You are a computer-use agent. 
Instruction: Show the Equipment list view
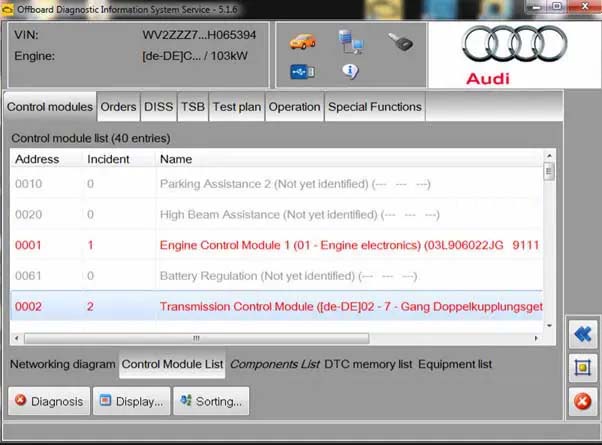455,364
